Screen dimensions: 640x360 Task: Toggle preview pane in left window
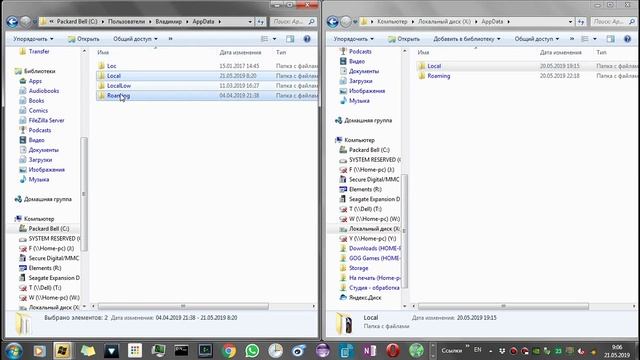(x=290, y=39)
